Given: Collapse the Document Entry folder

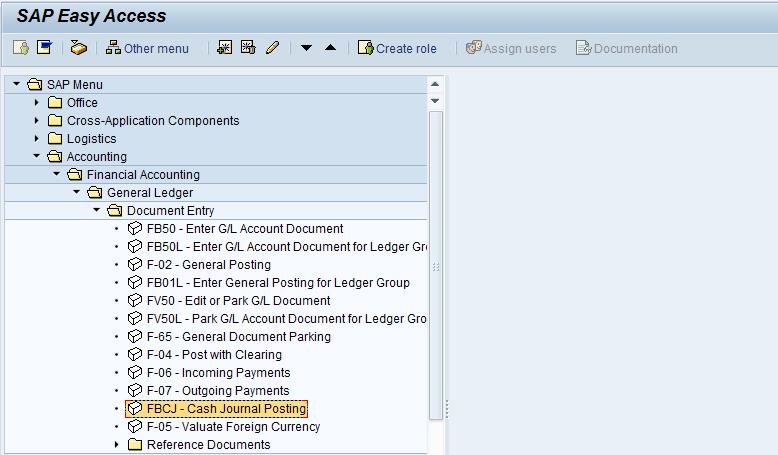Looking at the screenshot, I should click(97, 211).
